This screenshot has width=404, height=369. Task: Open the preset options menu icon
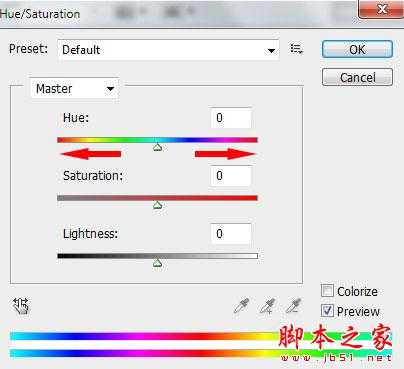(296, 49)
